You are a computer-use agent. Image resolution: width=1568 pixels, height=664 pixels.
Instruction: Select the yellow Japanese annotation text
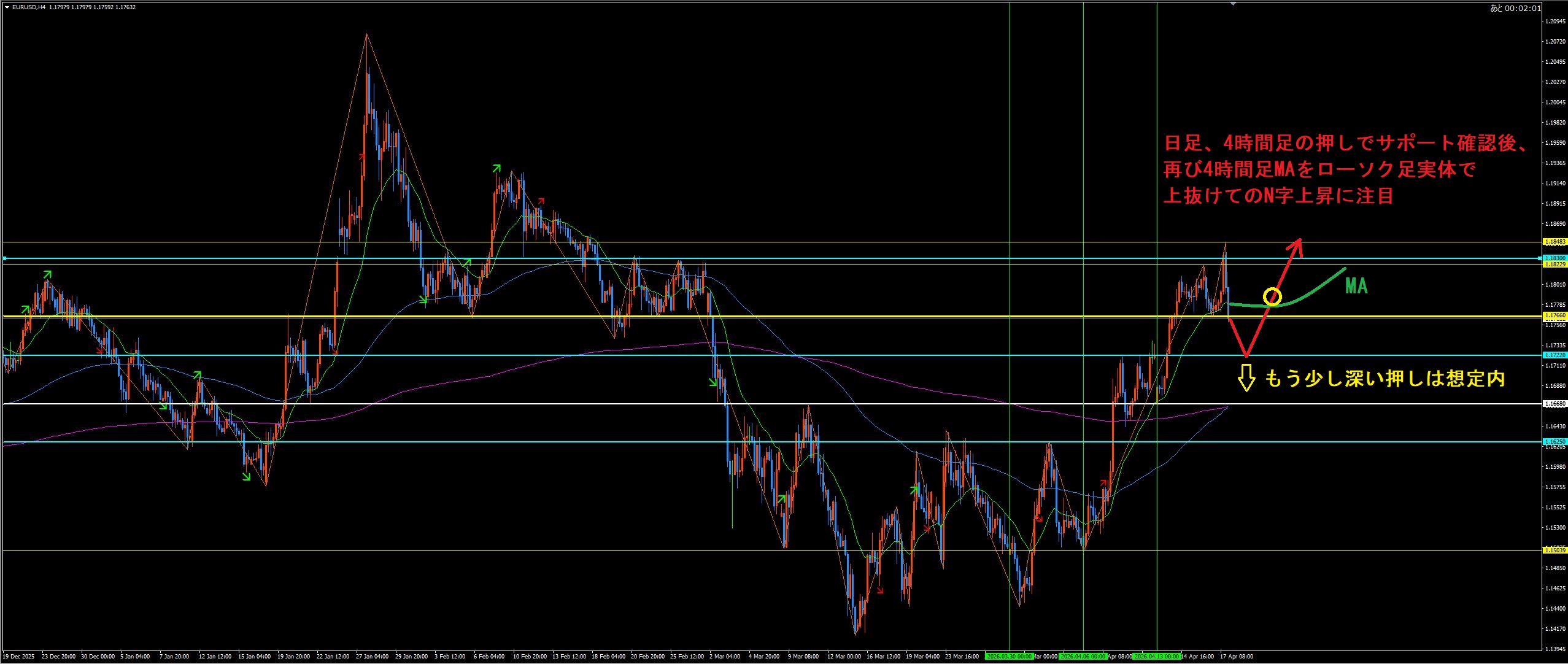[x=1384, y=379]
